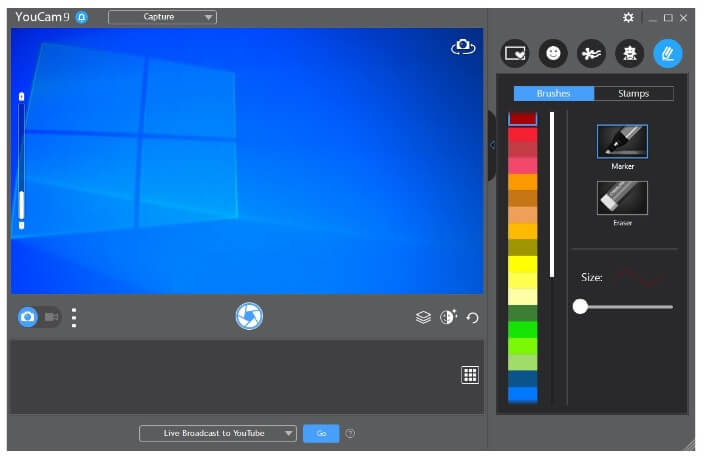This screenshot has height=459, width=703.
Task: Click the undo/reset arrow icon
Action: pyautogui.click(x=473, y=318)
